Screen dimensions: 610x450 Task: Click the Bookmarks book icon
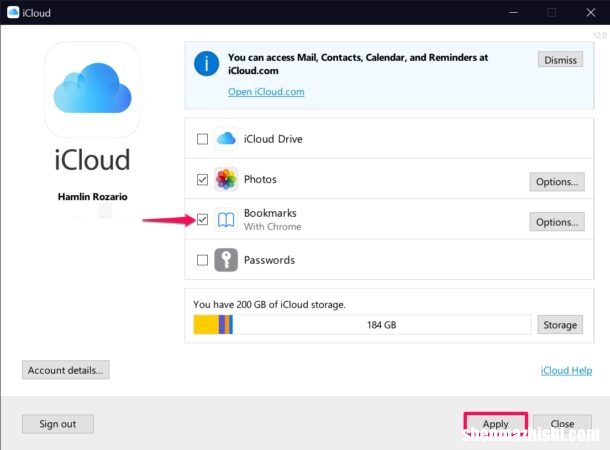tap(225, 220)
